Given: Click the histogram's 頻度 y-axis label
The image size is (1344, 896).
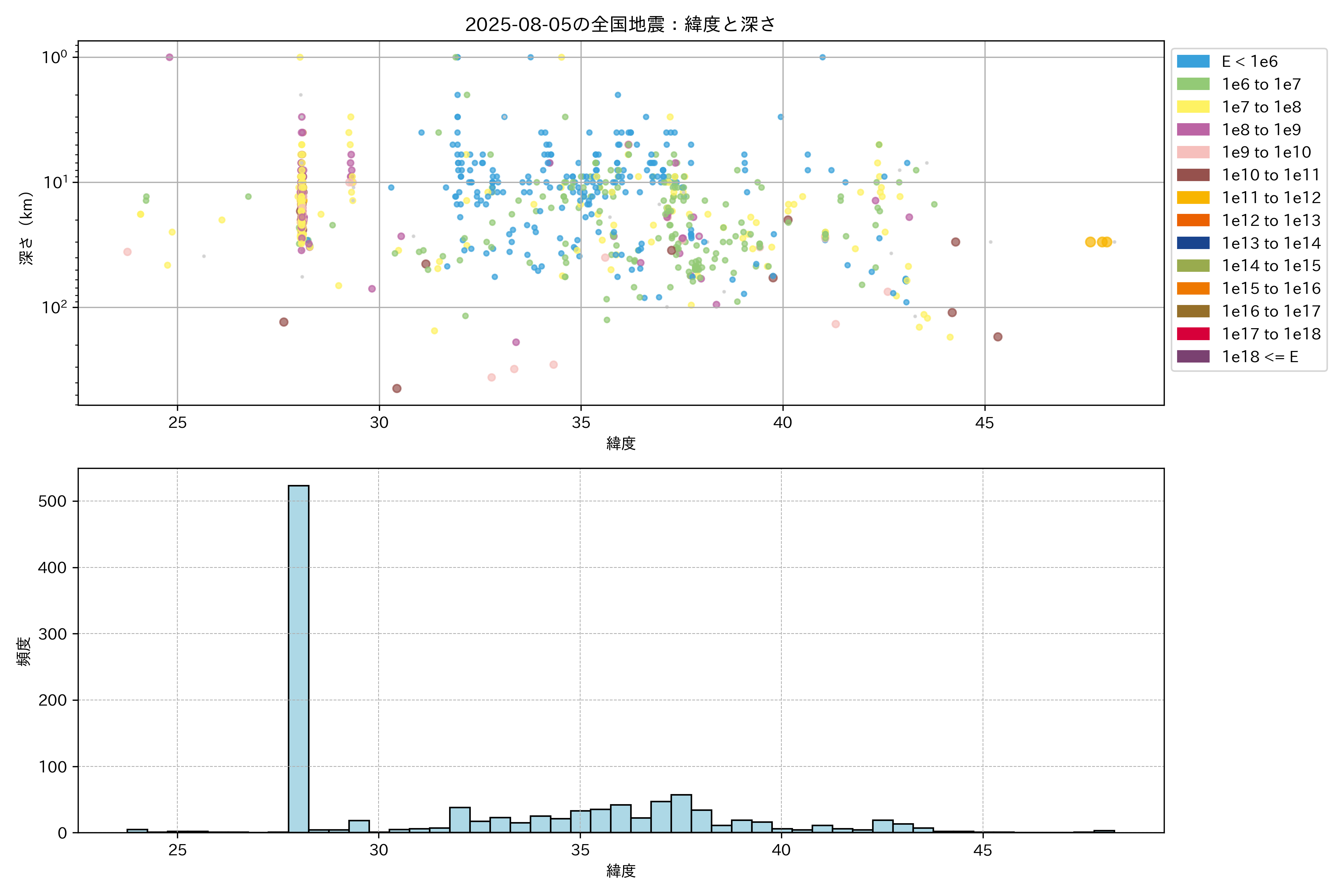Looking at the screenshot, I should (24, 651).
